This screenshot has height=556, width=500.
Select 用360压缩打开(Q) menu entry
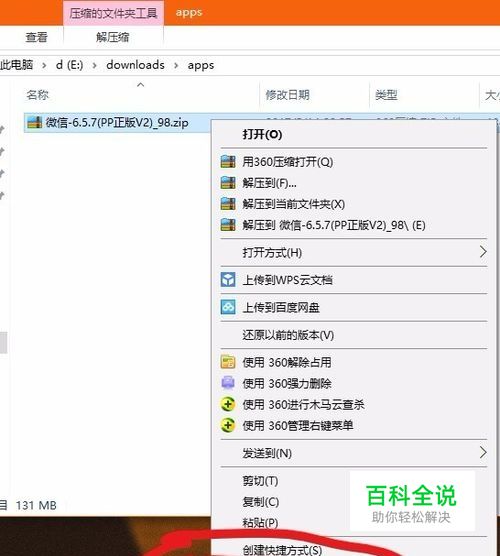pos(288,162)
